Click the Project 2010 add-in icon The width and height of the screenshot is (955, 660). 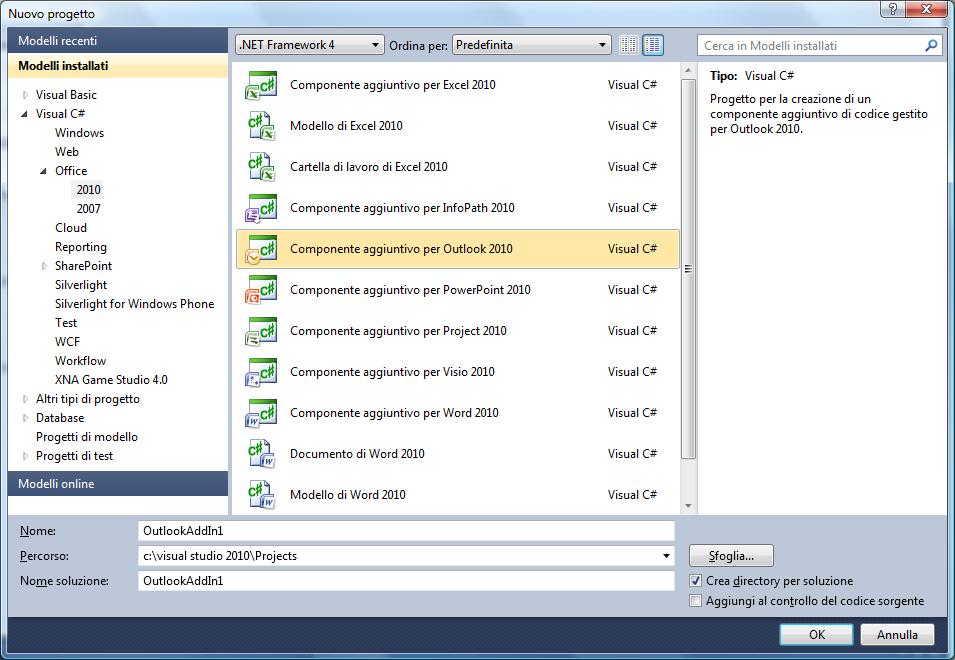point(261,331)
